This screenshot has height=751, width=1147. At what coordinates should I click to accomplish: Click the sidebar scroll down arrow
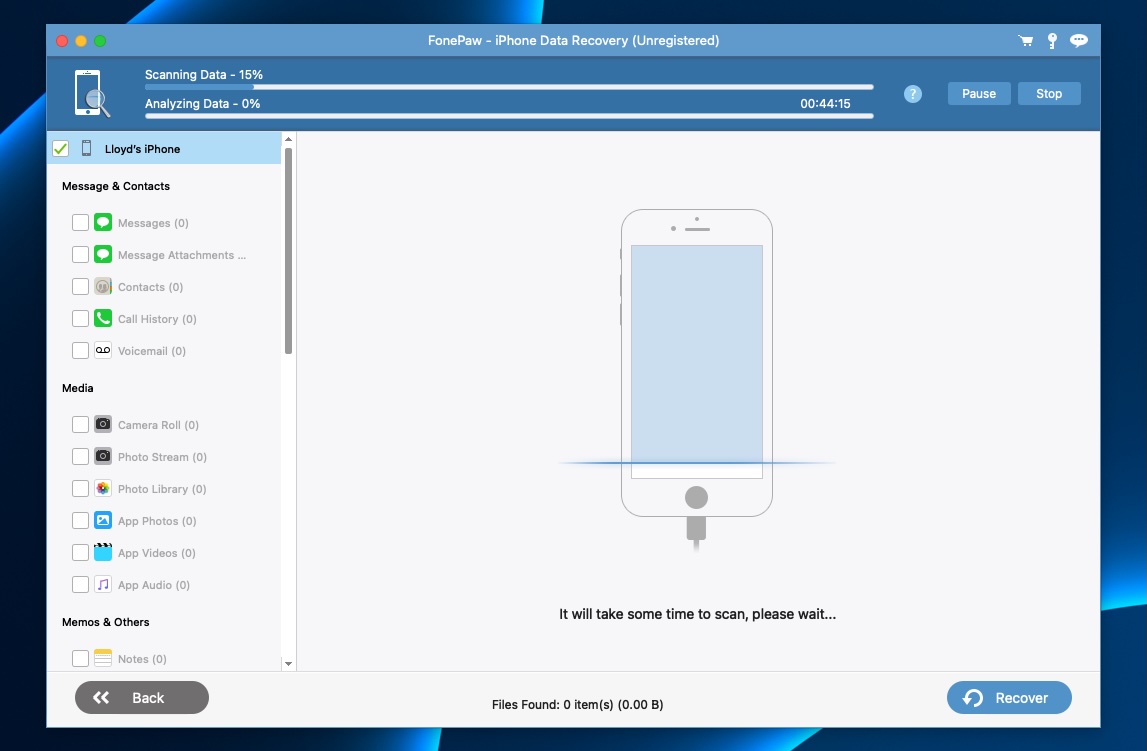(288, 664)
